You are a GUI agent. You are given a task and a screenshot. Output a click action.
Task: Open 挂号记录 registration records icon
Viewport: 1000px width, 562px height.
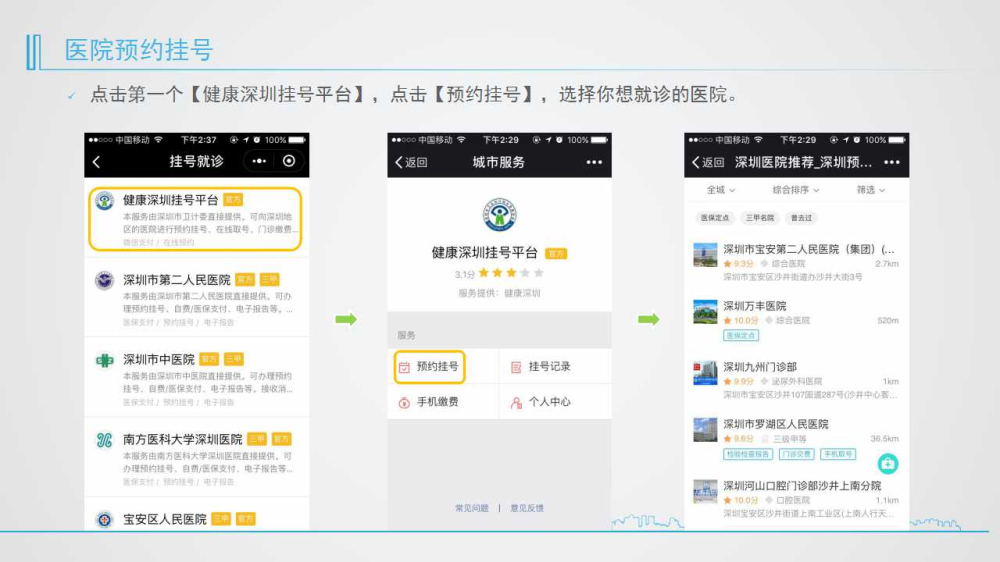516,367
